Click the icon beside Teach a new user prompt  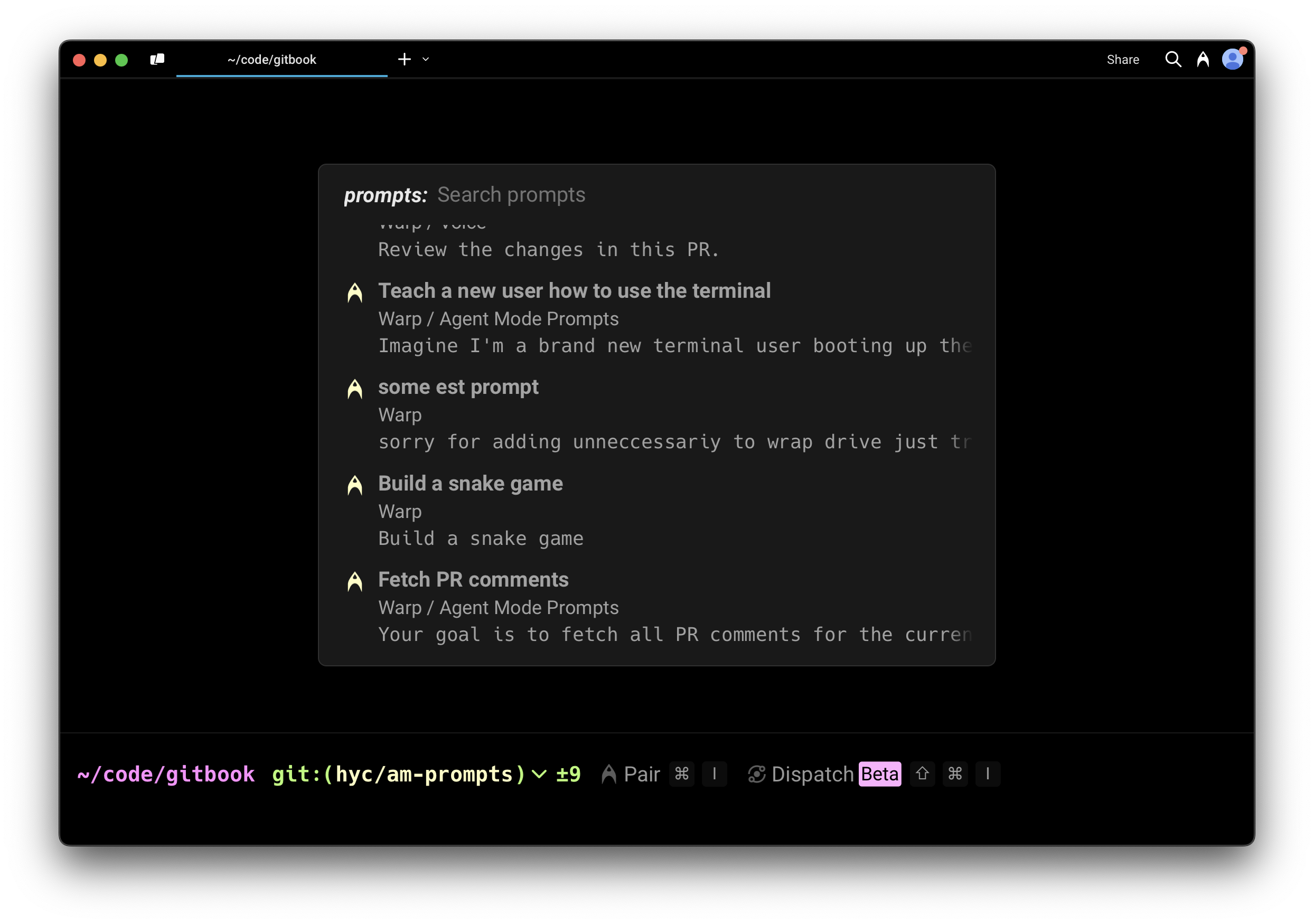[355, 293]
